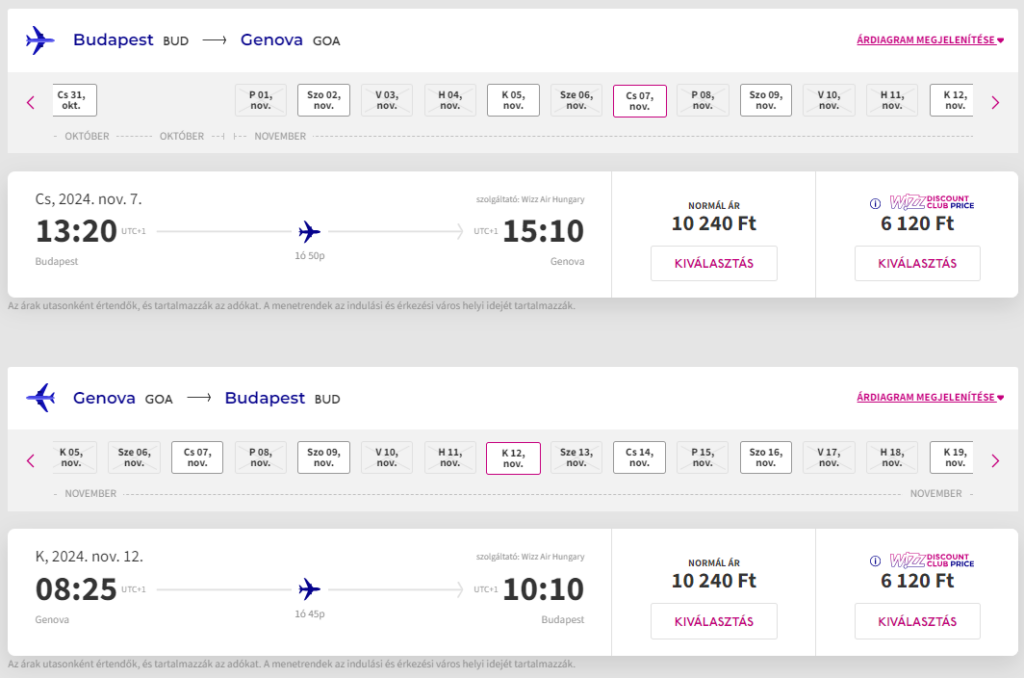The height and width of the screenshot is (678, 1024).
Task: Click info icon beside return Discount Club price
Action: tap(875, 561)
